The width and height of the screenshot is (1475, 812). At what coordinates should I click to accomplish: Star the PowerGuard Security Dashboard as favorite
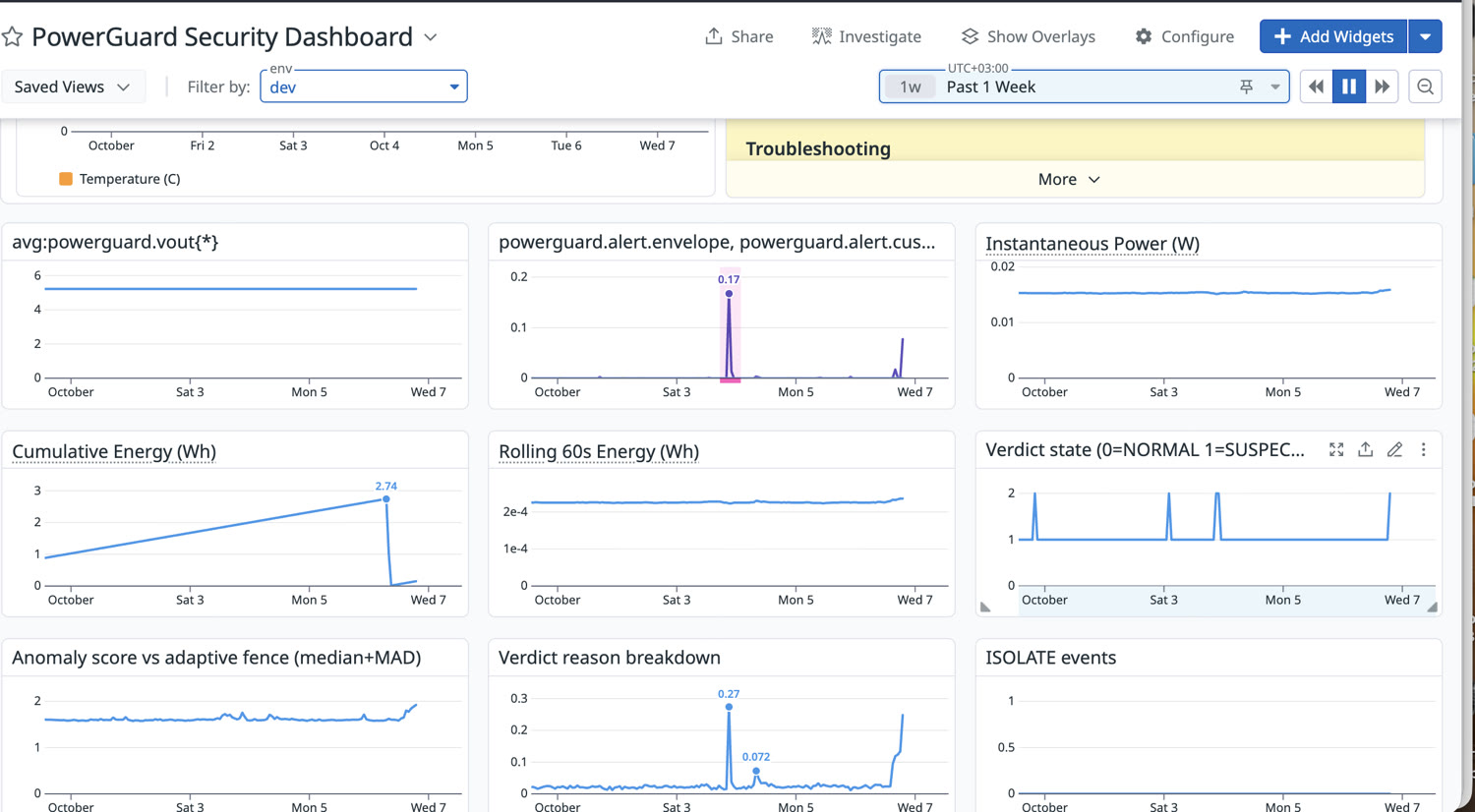pos(13,37)
